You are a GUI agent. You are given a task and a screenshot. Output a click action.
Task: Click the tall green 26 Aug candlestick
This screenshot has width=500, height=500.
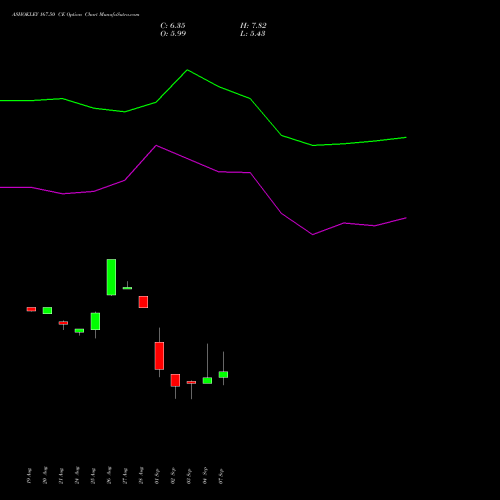point(111,277)
